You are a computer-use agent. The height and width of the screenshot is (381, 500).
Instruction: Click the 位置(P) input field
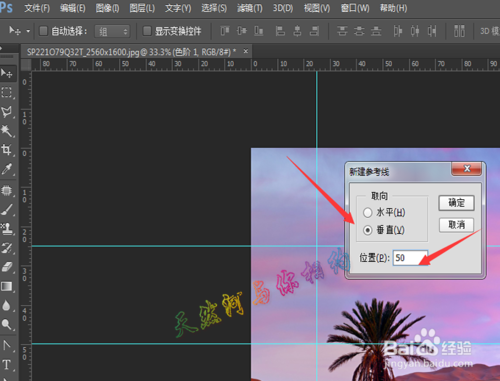click(x=410, y=258)
